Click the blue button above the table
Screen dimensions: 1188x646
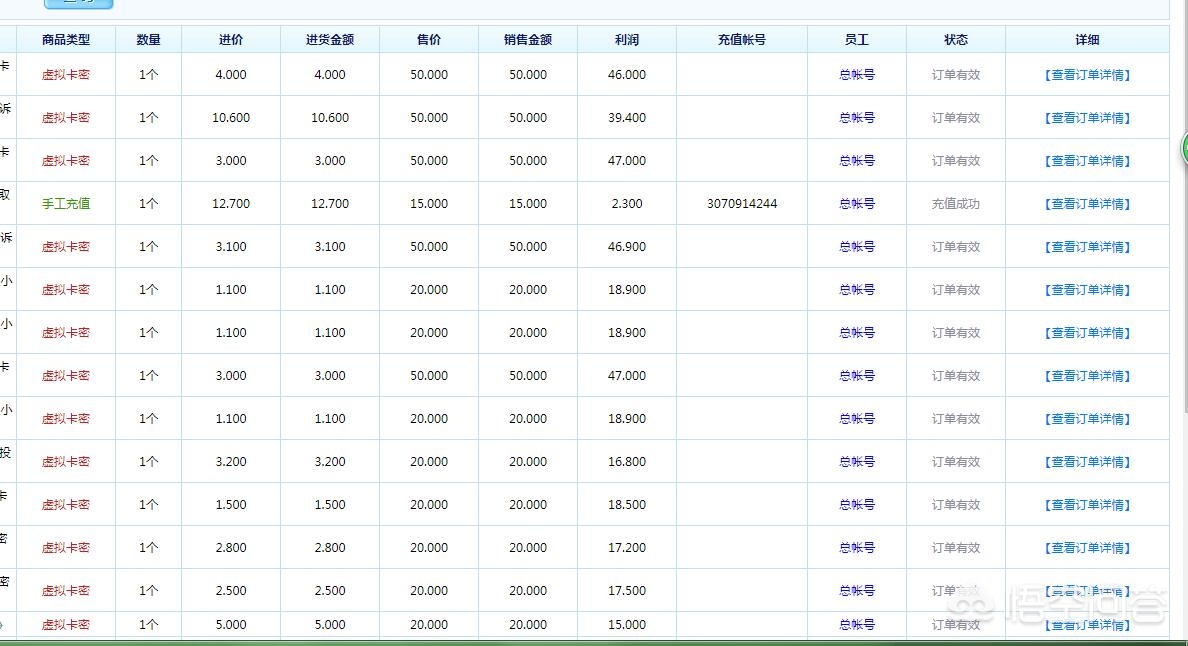point(78,5)
